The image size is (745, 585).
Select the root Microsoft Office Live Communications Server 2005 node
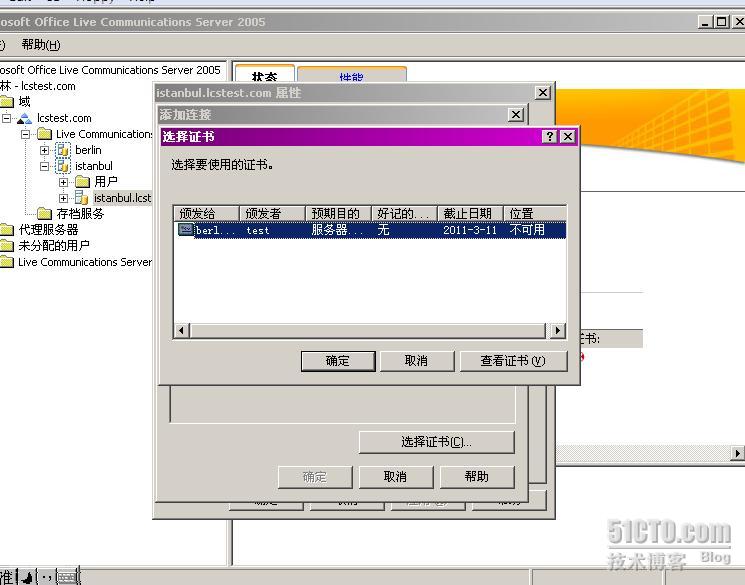coord(110,70)
